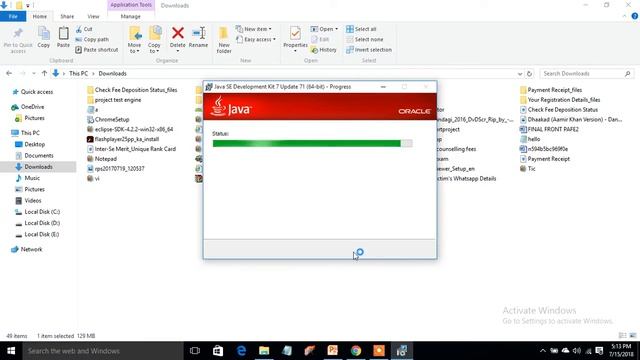640x360 pixels.
Task: Open Edge browser from taskbar
Action: tap(241, 351)
